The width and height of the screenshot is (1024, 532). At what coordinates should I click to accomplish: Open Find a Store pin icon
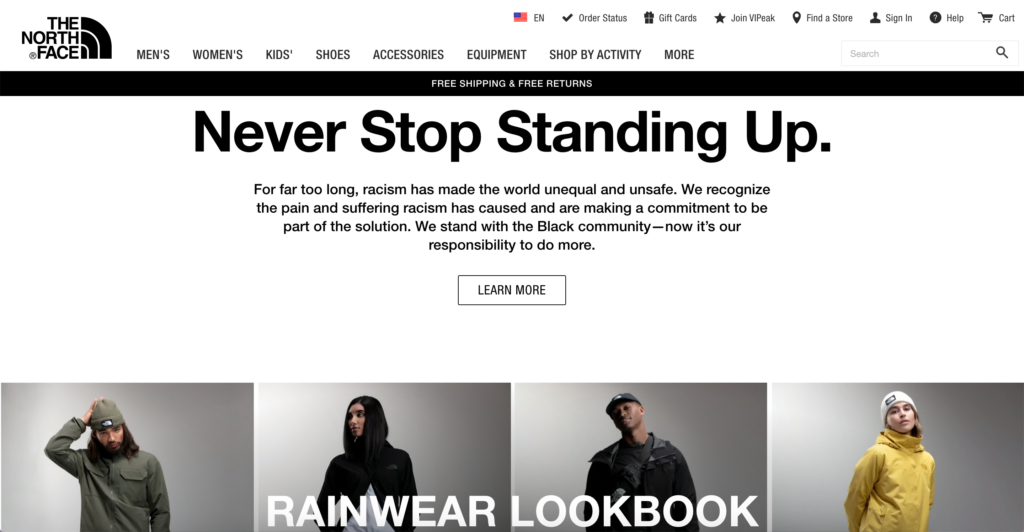[797, 18]
